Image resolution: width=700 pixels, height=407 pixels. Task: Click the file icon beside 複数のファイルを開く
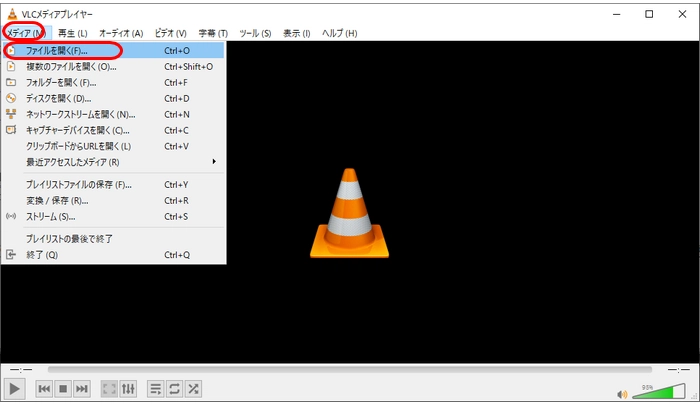(x=11, y=66)
